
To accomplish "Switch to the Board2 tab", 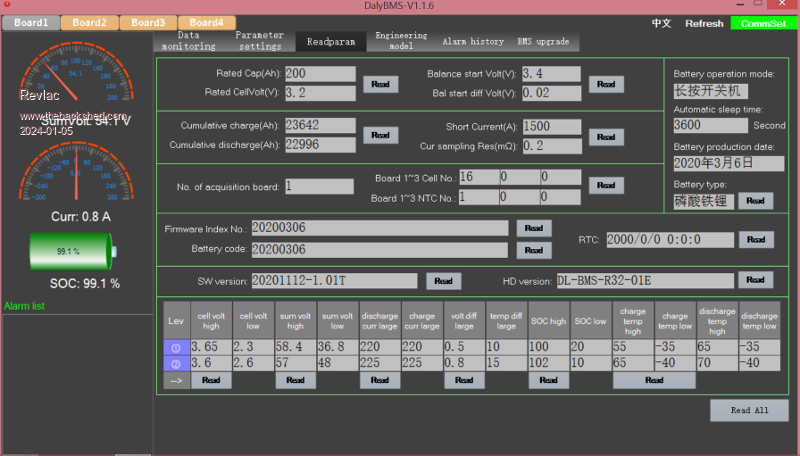I will pyautogui.click(x=89, y=22).
